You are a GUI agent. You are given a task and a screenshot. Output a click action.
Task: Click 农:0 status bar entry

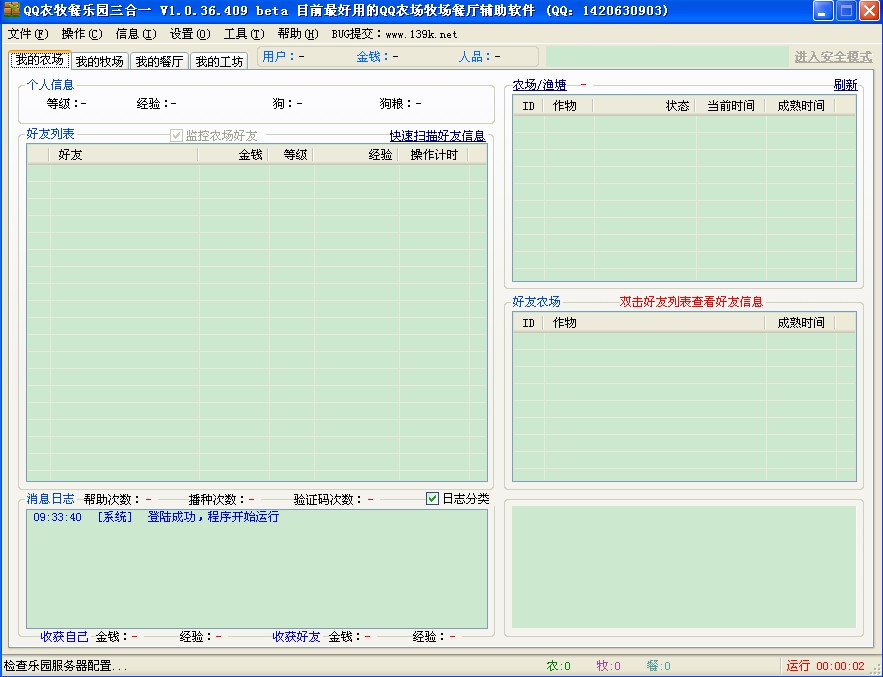pos(559,666)
